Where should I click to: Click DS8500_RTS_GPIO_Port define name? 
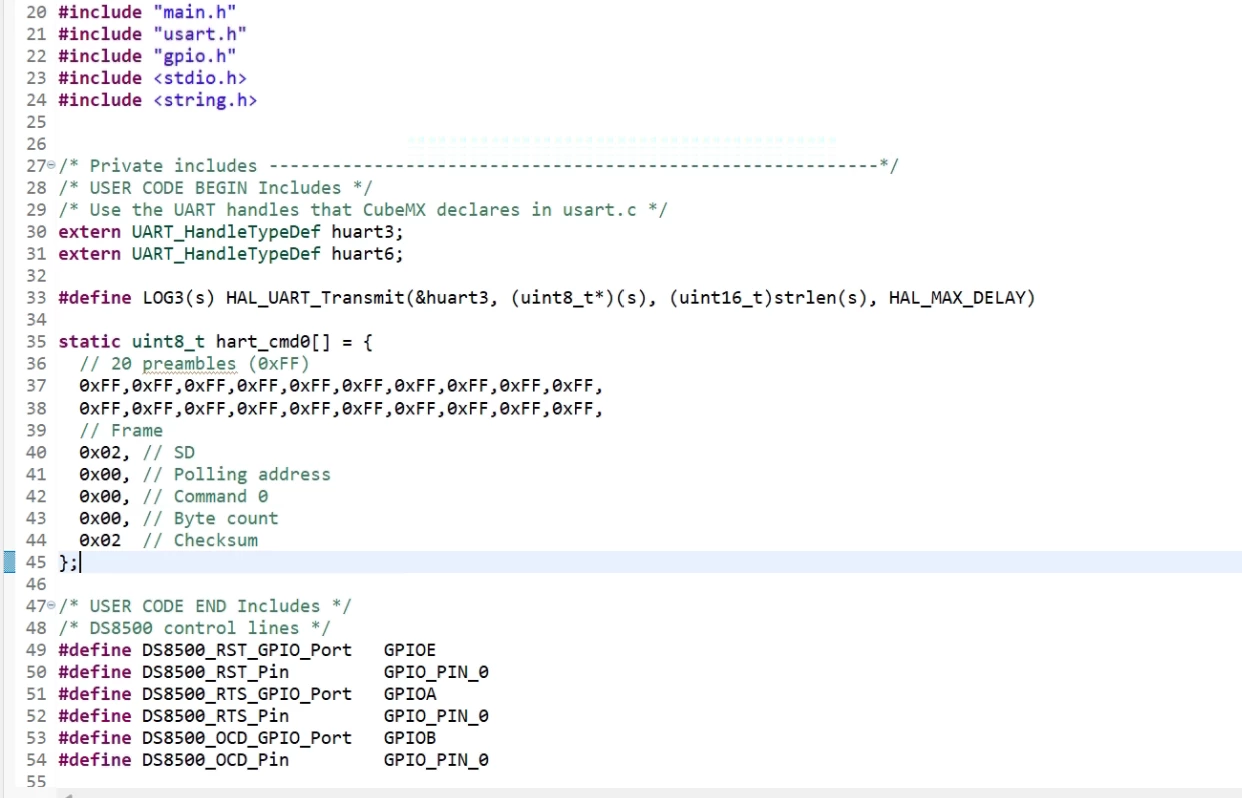click(247, 694)
